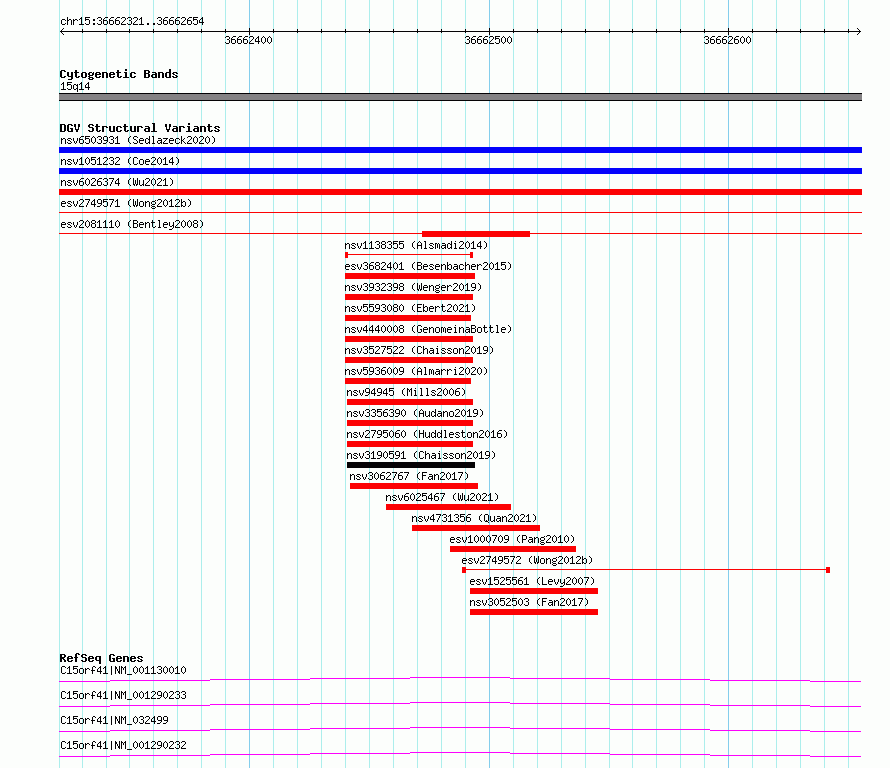Click the thick red segment on the esv2081110 line

tap(476, 234)
